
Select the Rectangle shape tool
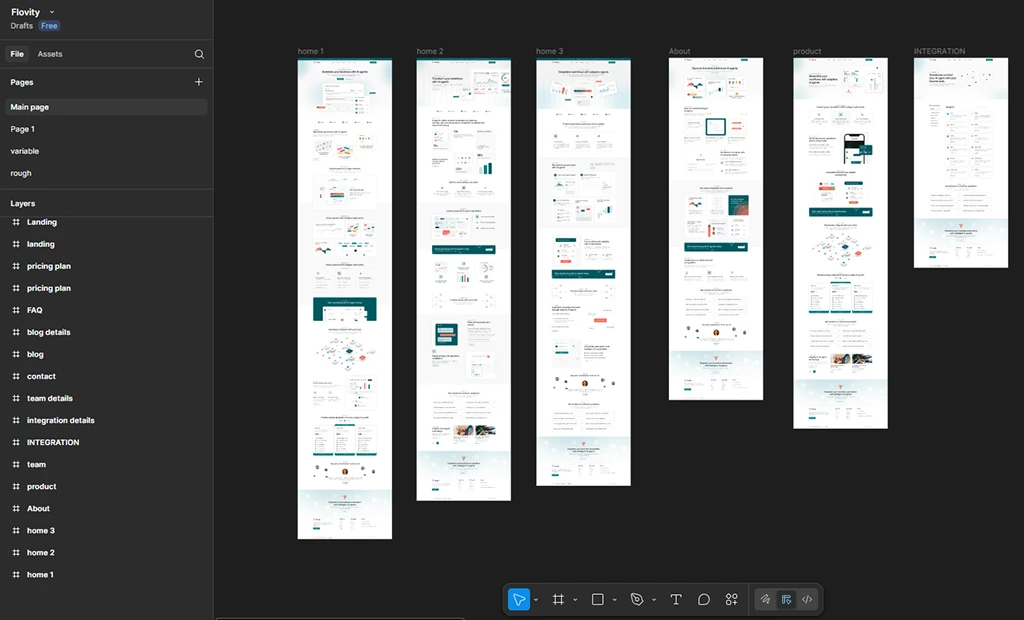(598, 599)
